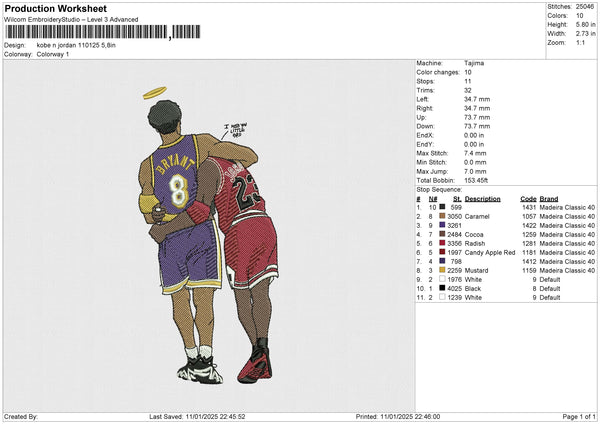Screen dimensions: 600x424
Task: Click code '1057' in the Caramel row
Action: point(529,216)
